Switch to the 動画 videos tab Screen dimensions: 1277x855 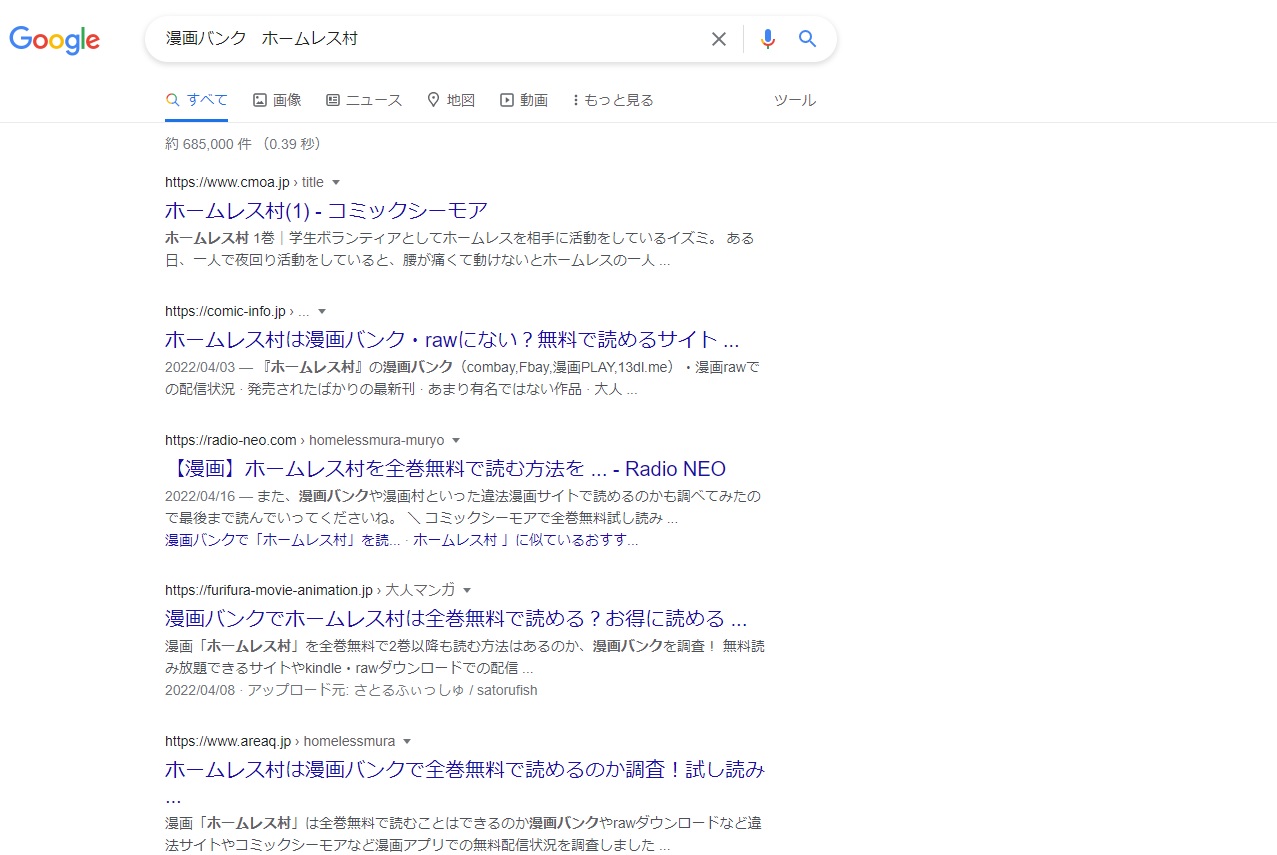click(x=524, y=100)
